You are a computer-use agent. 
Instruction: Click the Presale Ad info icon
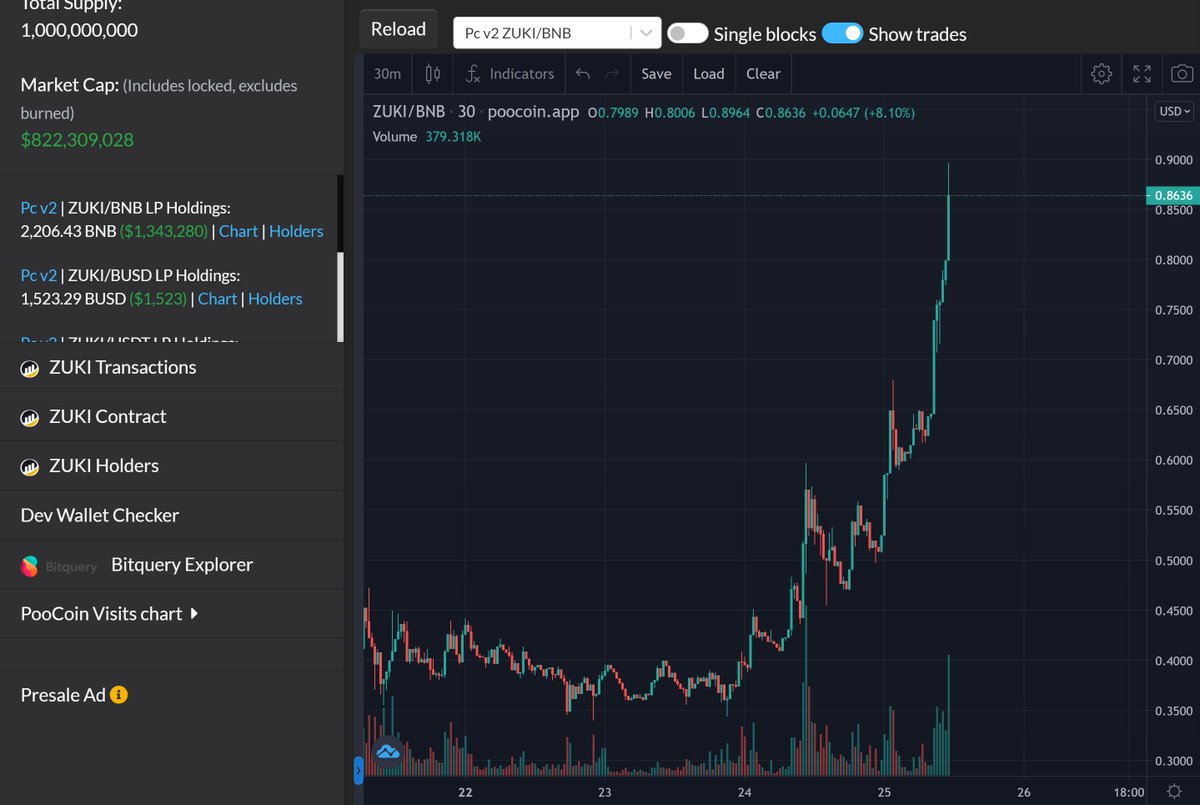(x=119, y=695)
